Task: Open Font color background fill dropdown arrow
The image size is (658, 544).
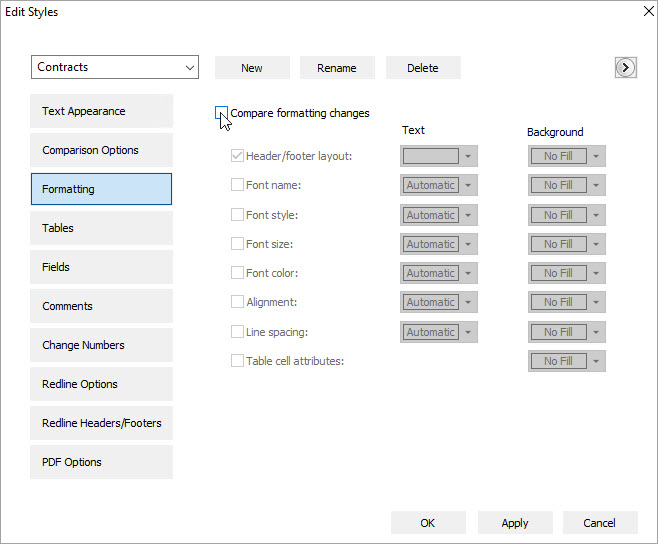Action: pyautogui.click(x=596, y=273)
